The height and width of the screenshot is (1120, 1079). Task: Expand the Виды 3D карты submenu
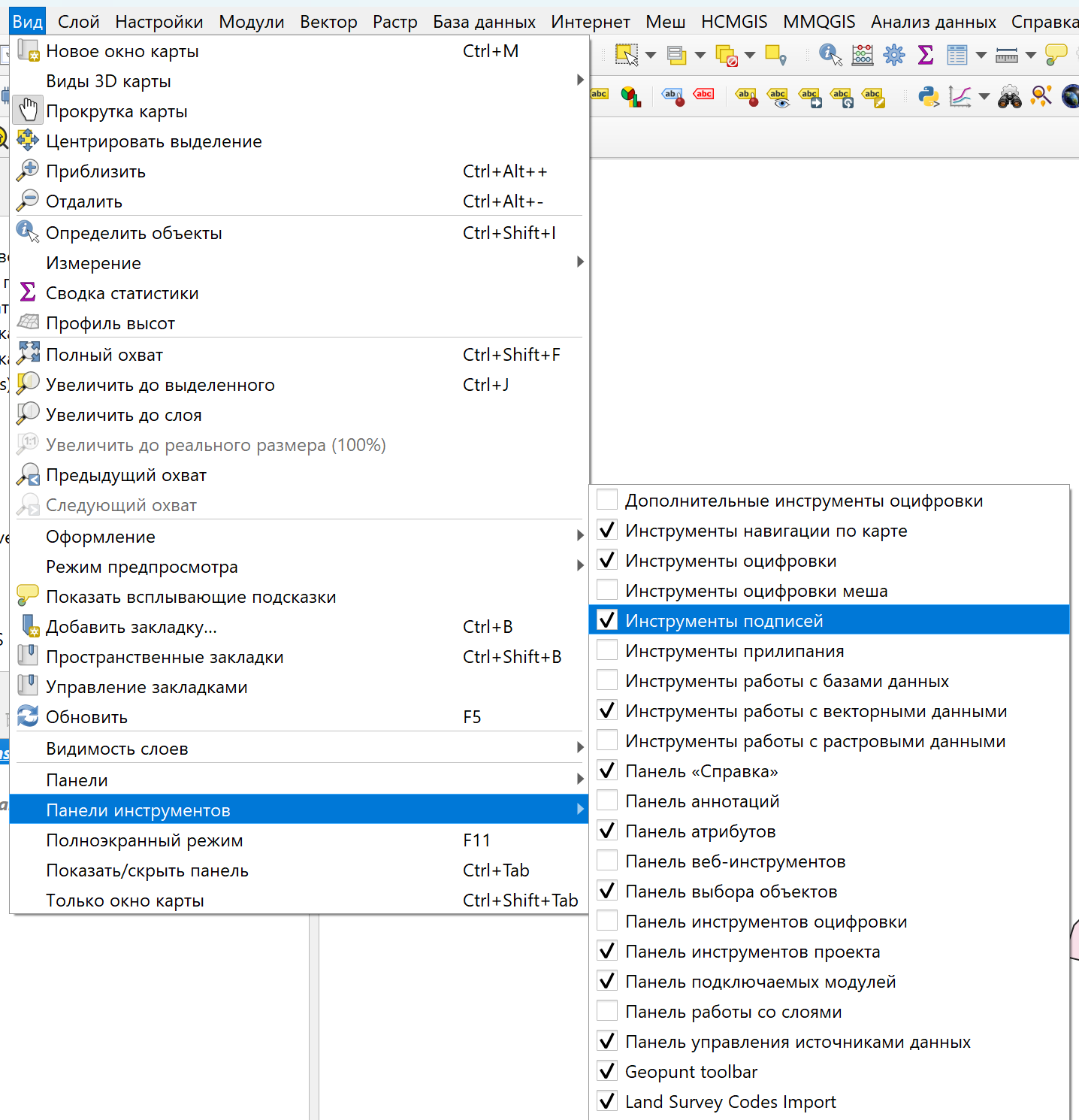click(299, 81)
